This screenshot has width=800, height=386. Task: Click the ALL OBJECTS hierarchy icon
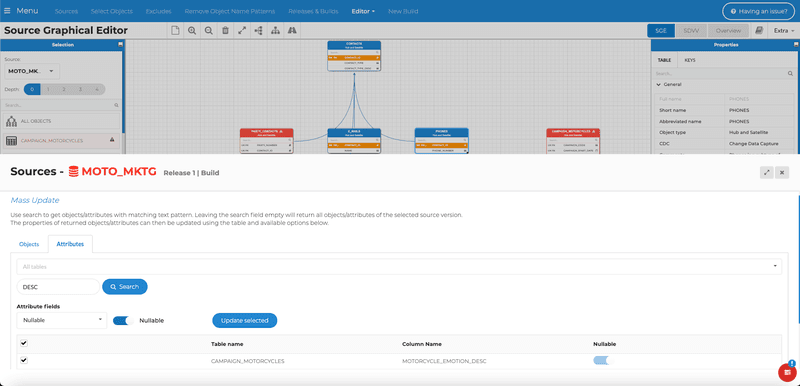(11, 121)
